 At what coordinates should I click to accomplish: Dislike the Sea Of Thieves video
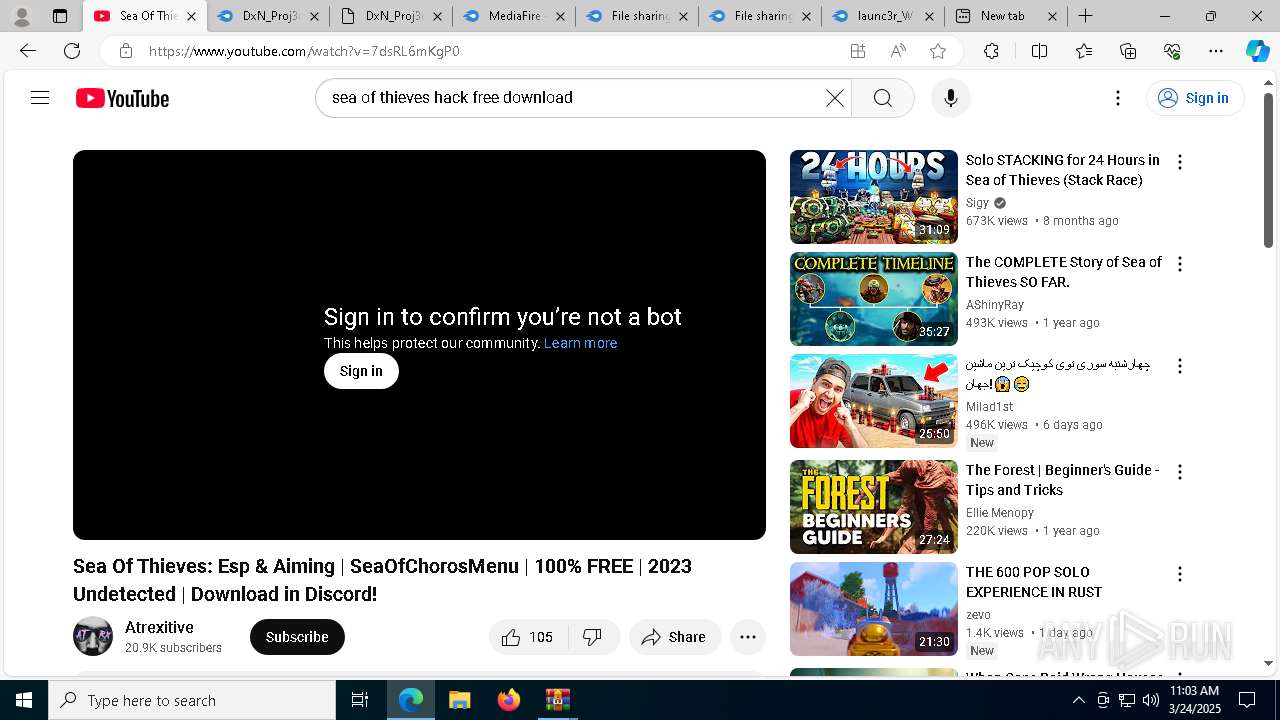593,637
